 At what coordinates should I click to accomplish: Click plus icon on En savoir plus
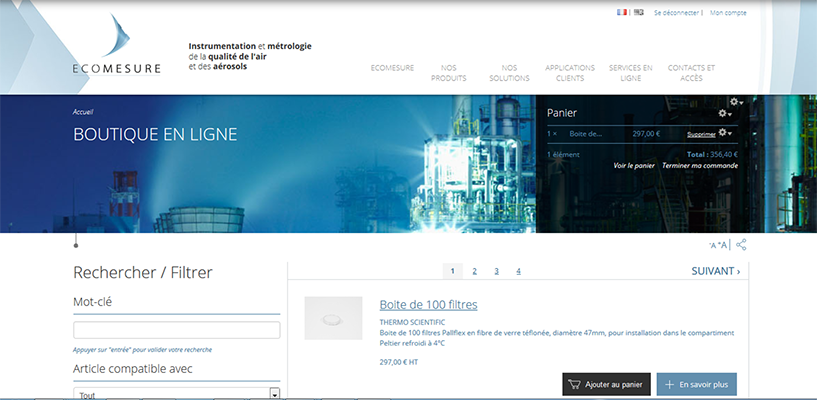point(670,385)
